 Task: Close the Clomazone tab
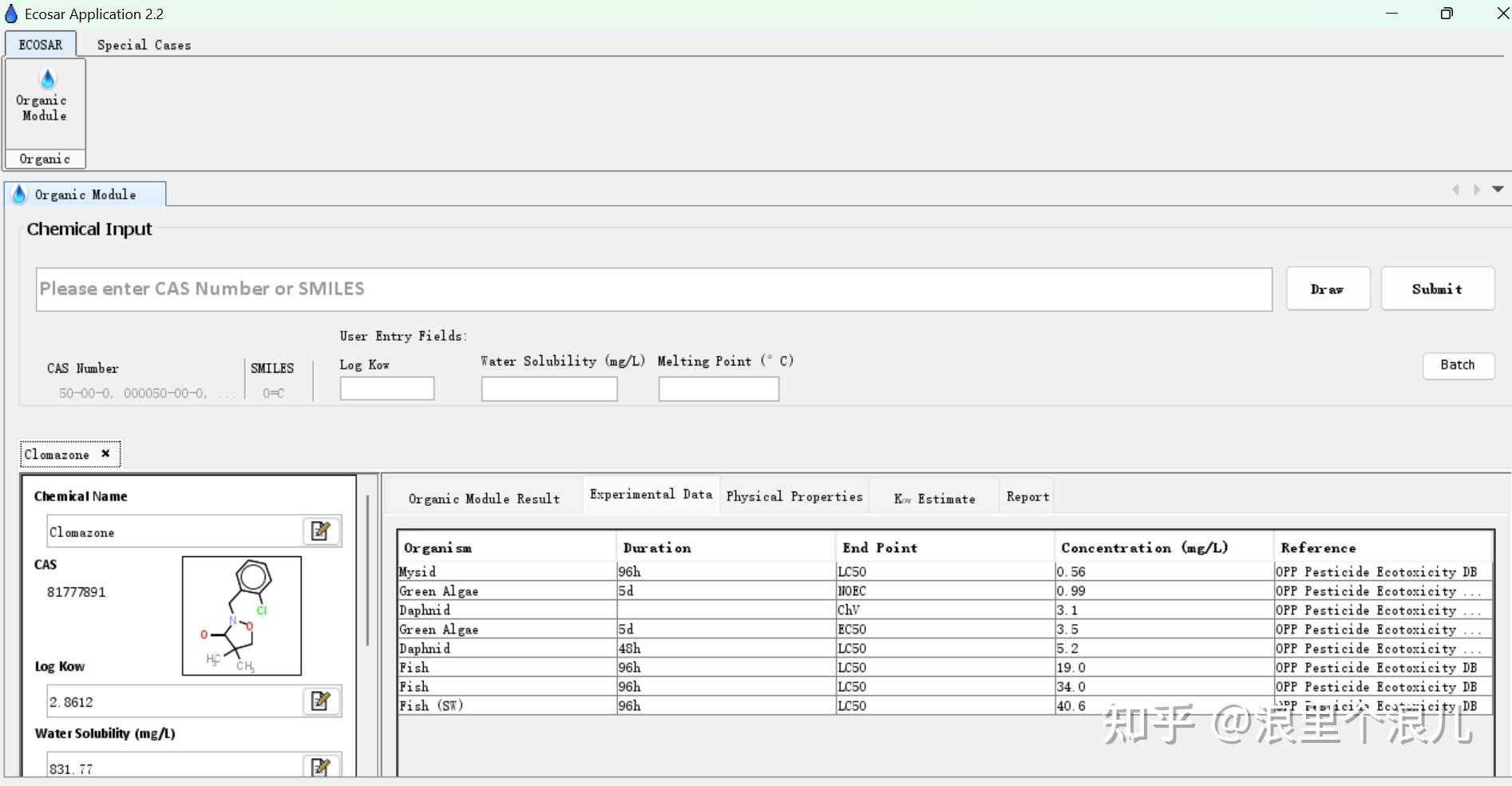coord(105,453)
